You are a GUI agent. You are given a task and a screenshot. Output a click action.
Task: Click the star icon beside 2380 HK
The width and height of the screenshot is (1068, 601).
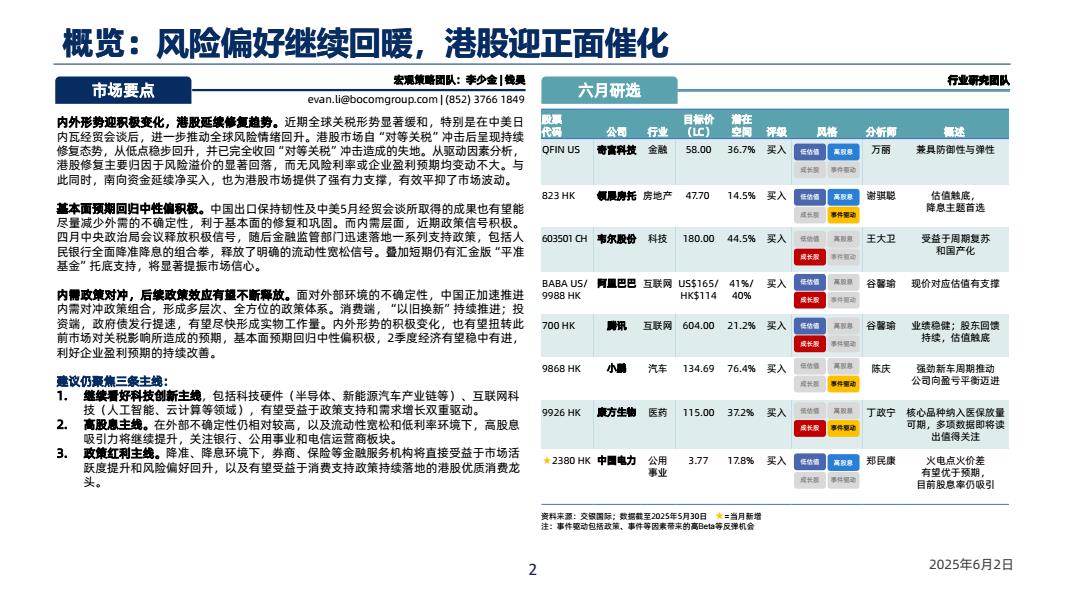click(546, 461)
